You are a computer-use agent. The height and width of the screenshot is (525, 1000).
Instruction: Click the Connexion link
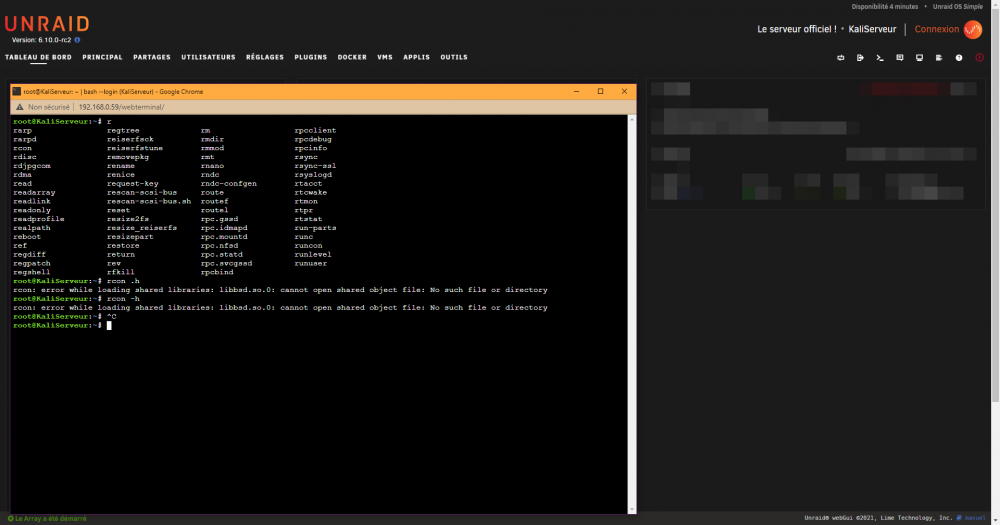[x=937, y=29]
